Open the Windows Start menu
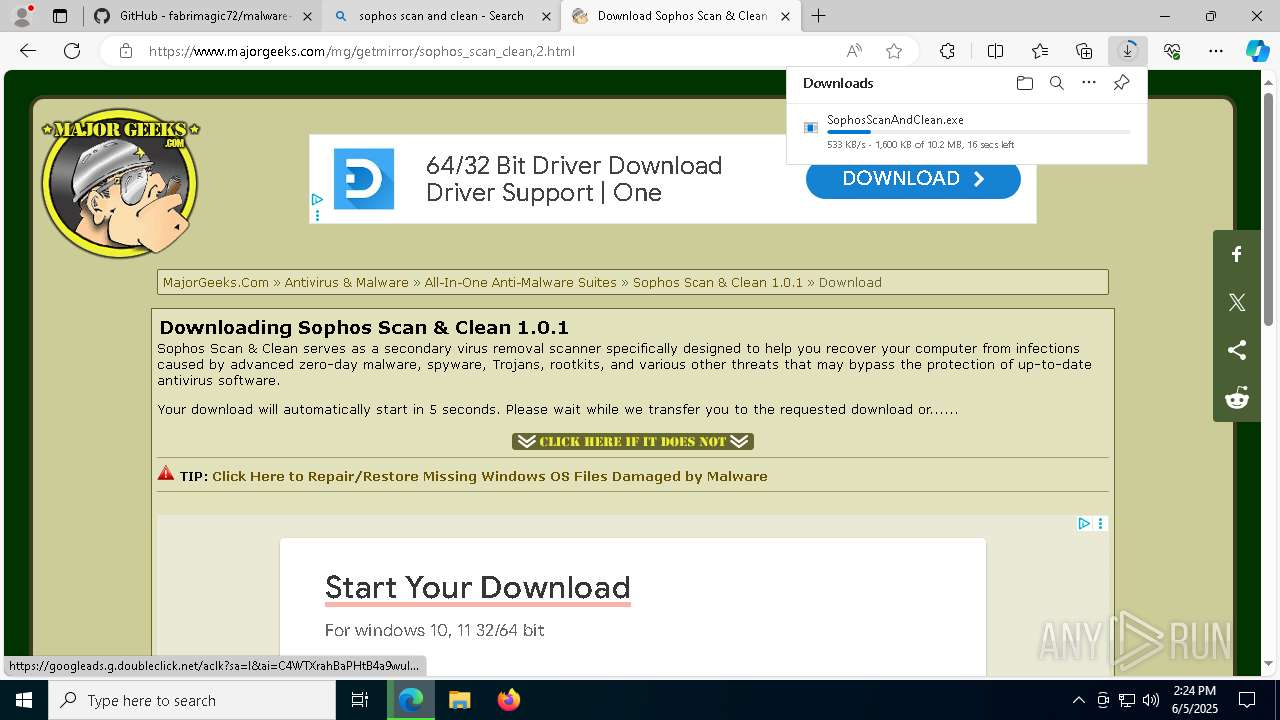 pos(24,700)
